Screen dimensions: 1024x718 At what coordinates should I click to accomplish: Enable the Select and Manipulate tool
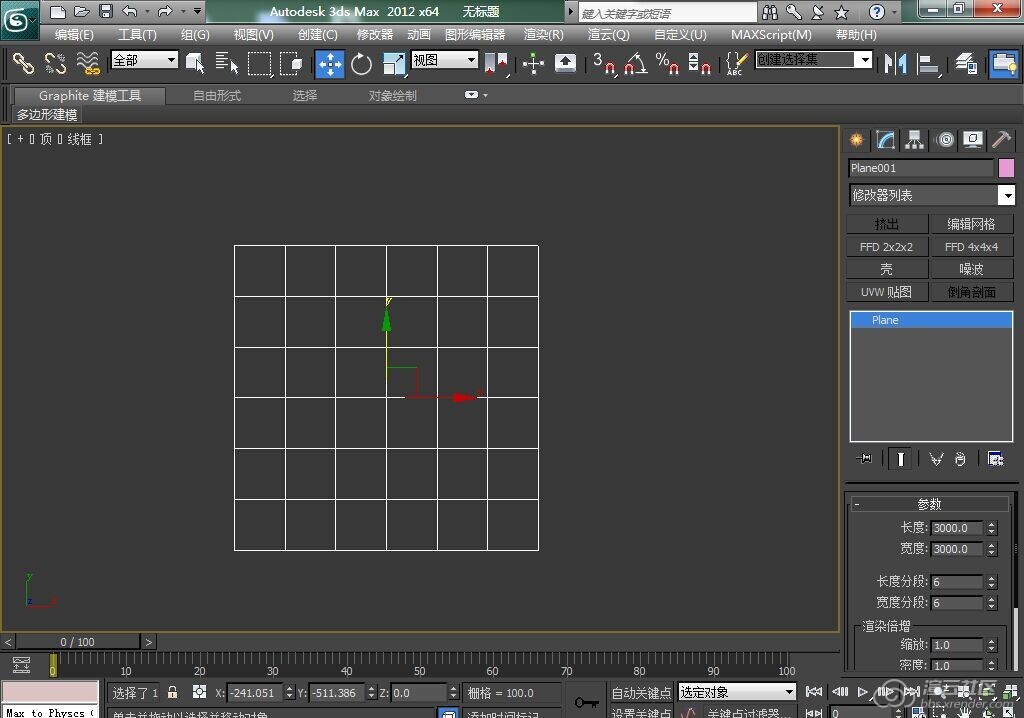pyautogui.click(x=533, y=63)
